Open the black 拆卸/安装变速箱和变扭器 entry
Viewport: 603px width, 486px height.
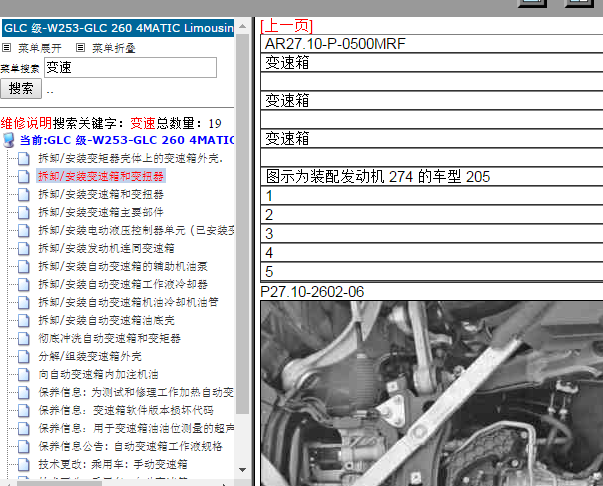[101, 194]
